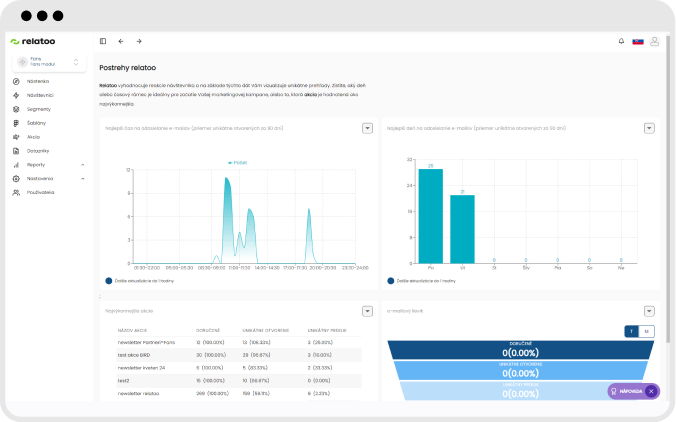
Task: Close the Nápoveda help bubble
Action: 651,391
